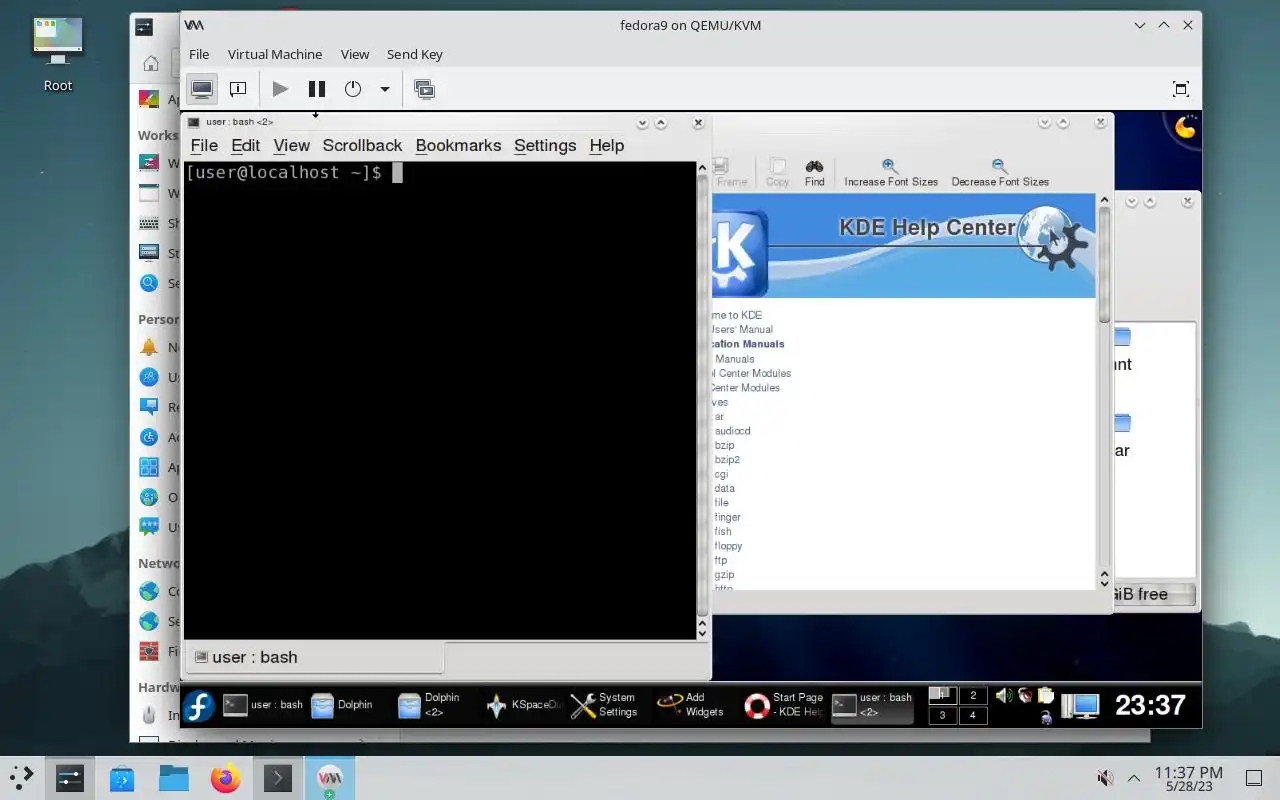Open the guest Klipper clipboard tray icon
This screenshot has height=800, width=1280.
click(x=1046, y=695)
